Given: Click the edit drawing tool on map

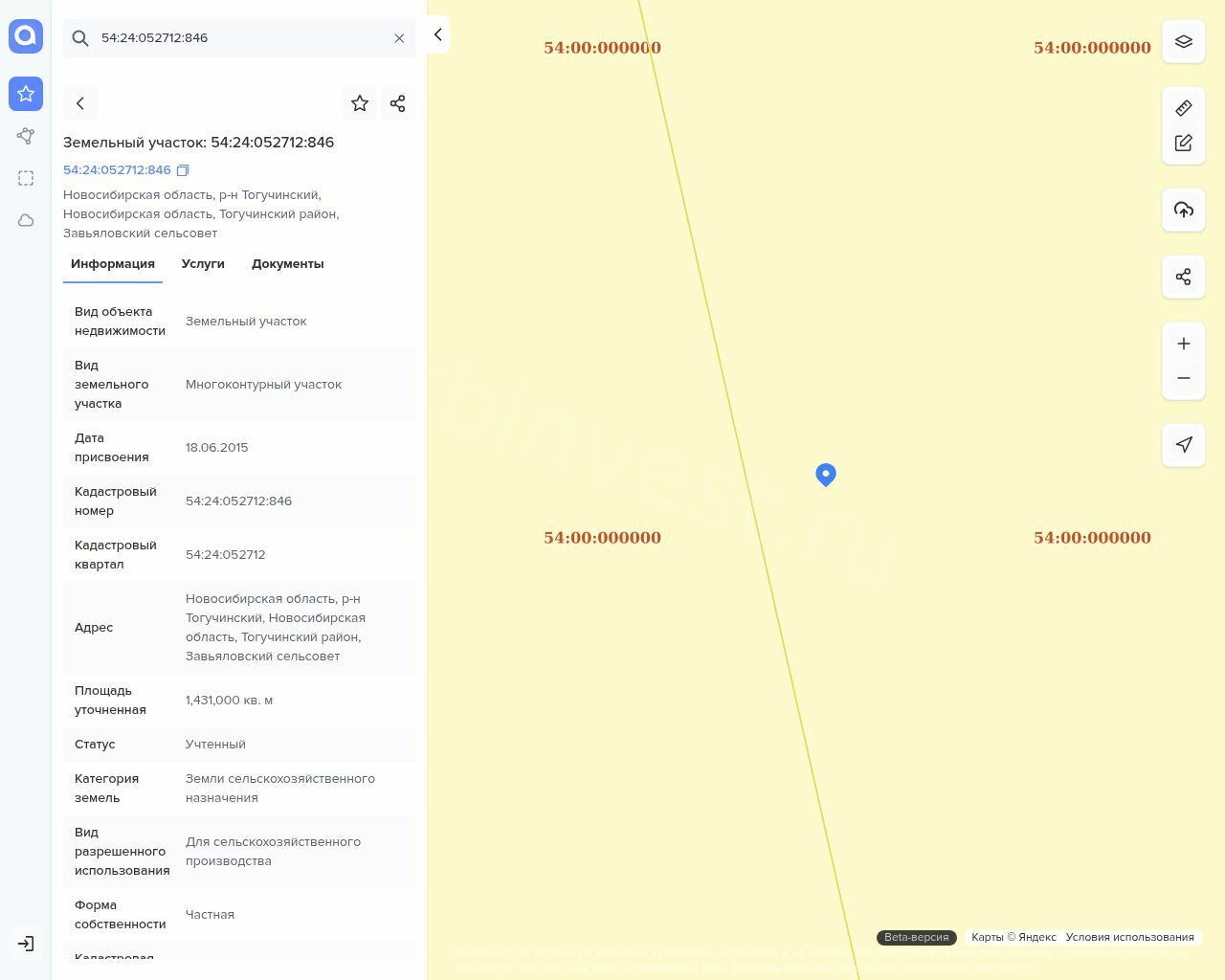Looking at the screenshot, I should [1184, 143].
